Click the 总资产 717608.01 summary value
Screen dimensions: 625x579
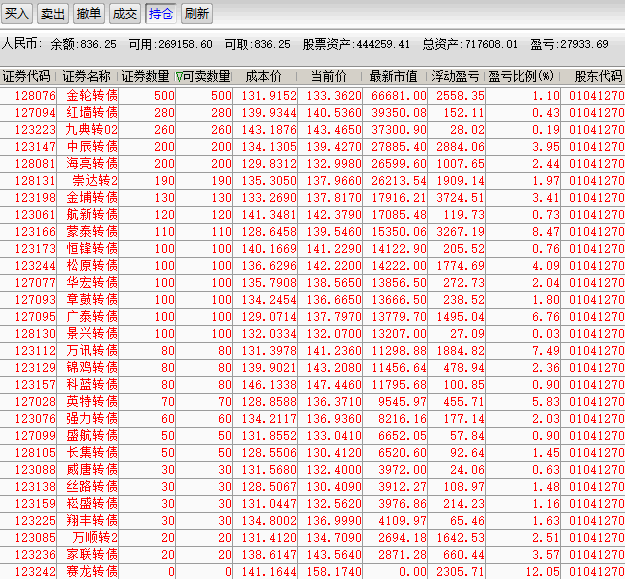click(x=470, y=44)
